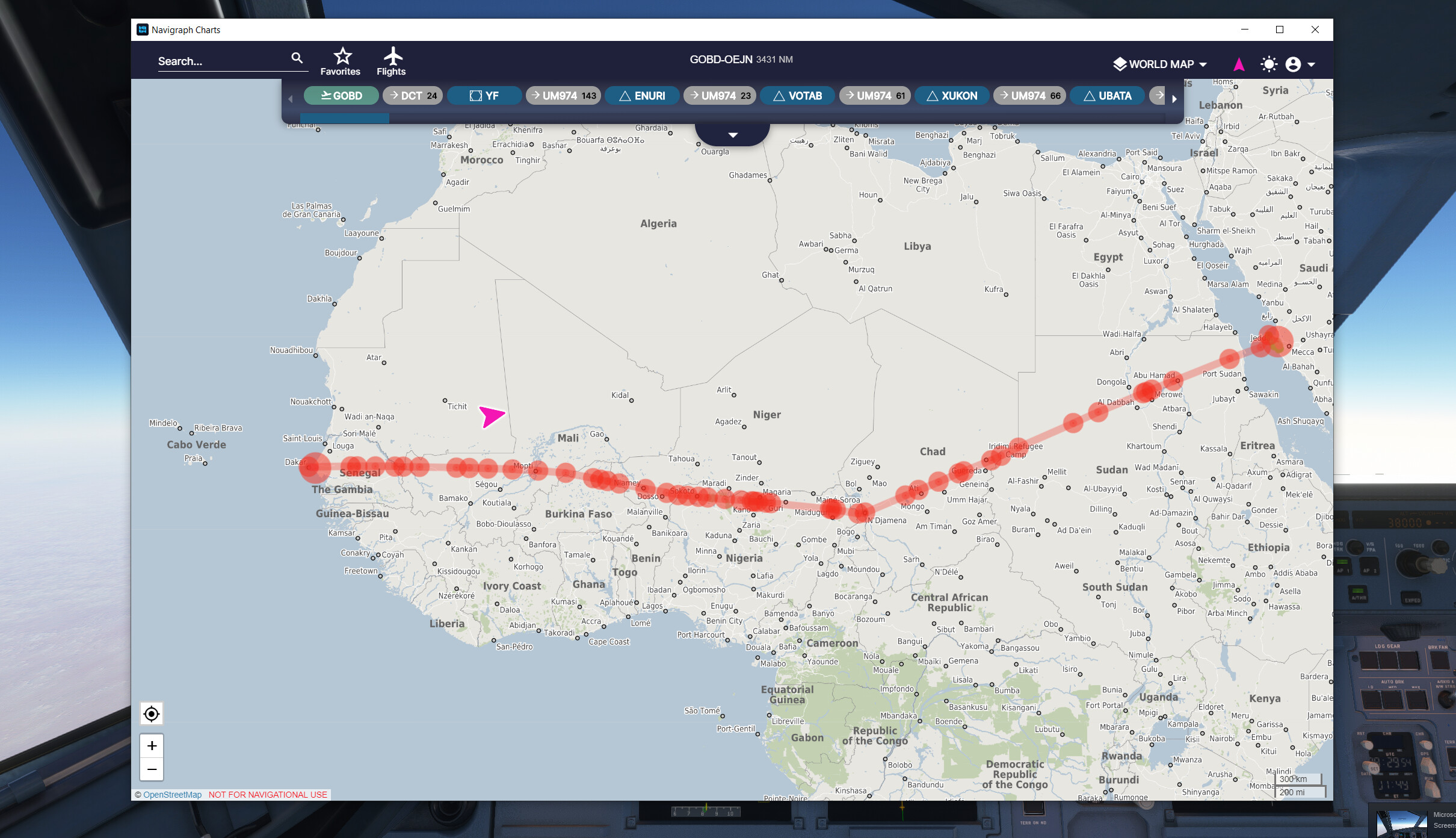This screenshot has height=838, width=1456.
Task: Select the GOBD departure airport chip
Action: coord(341,96)
